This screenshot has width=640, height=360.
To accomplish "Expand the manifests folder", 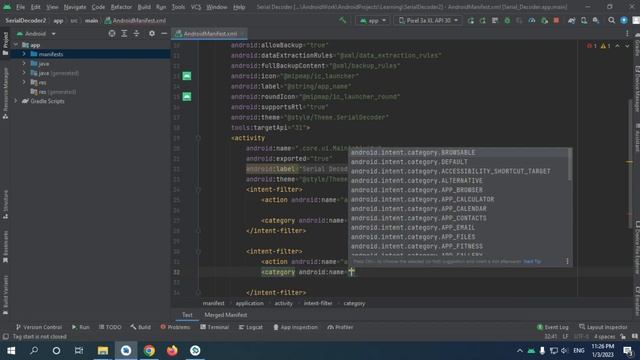I will coord(24,54).
